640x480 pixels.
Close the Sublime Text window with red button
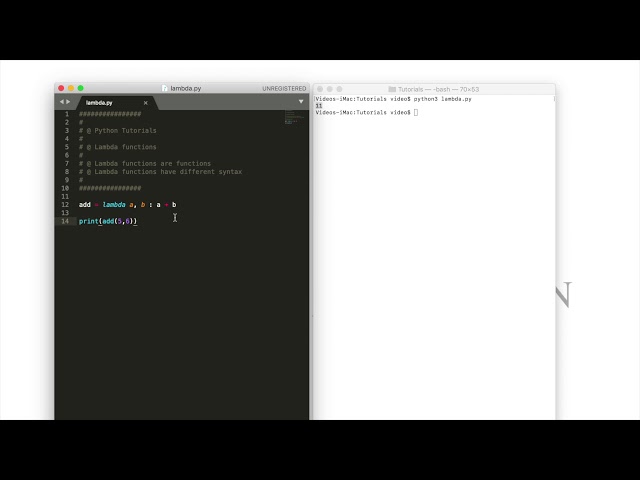[x=61, y=88]
